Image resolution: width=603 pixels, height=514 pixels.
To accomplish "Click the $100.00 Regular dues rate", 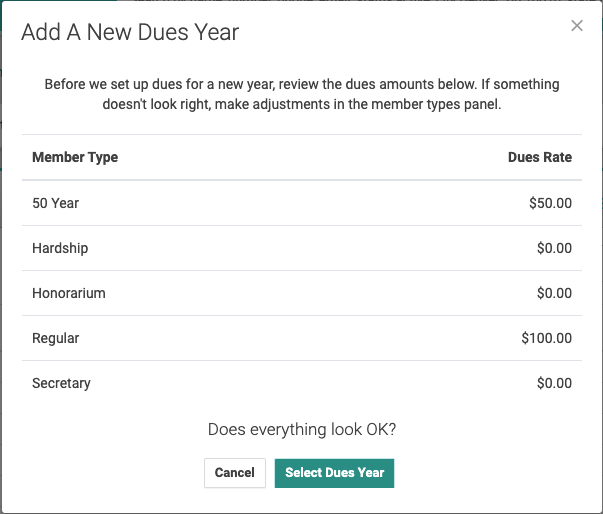I will point(547,338).
